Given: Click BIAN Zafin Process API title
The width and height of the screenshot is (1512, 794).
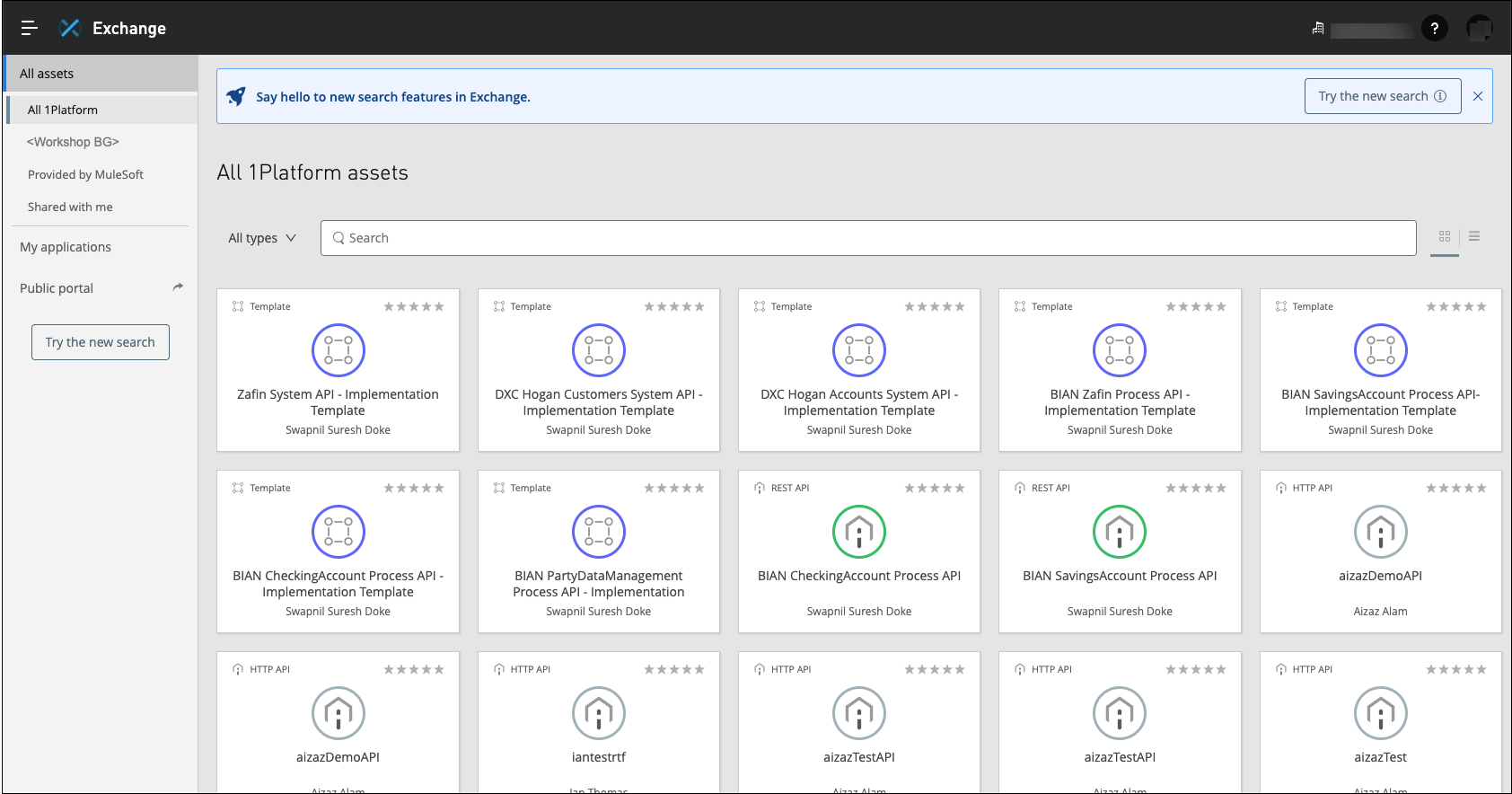Looking at the screenshot, I should coord(1120,402).
